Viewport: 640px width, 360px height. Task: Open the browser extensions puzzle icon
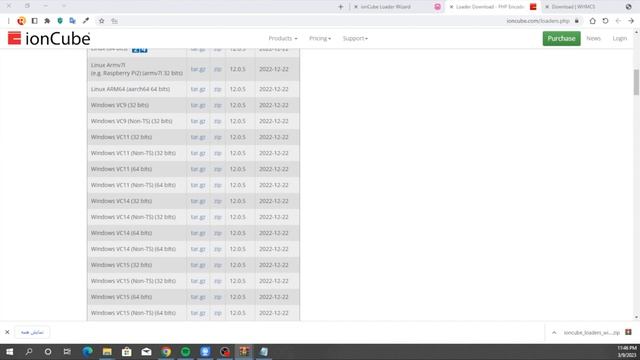tap(47, 21)
